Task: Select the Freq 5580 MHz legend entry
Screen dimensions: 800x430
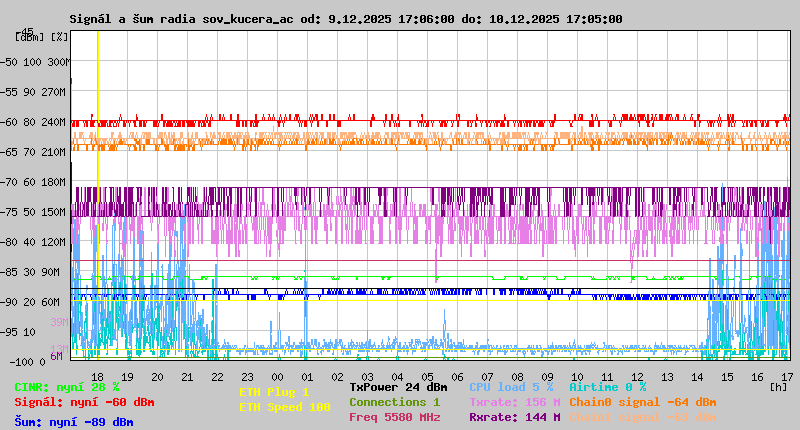Action: click(x=394, y=417)
